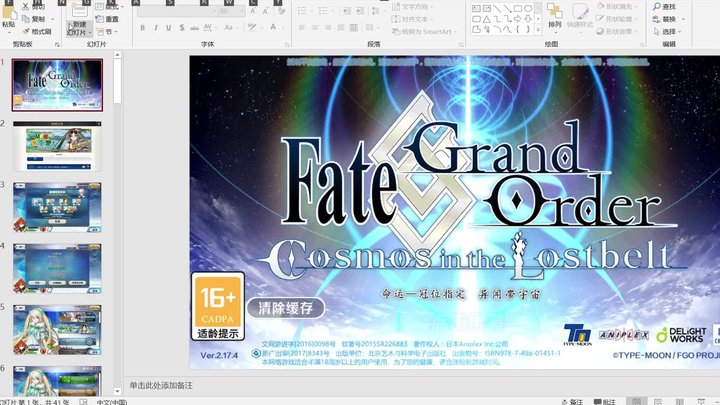Viewport: 720px width, 405px height.
Task: Select the Rectangle shape in gallery
Action: (x=518, y=8)
